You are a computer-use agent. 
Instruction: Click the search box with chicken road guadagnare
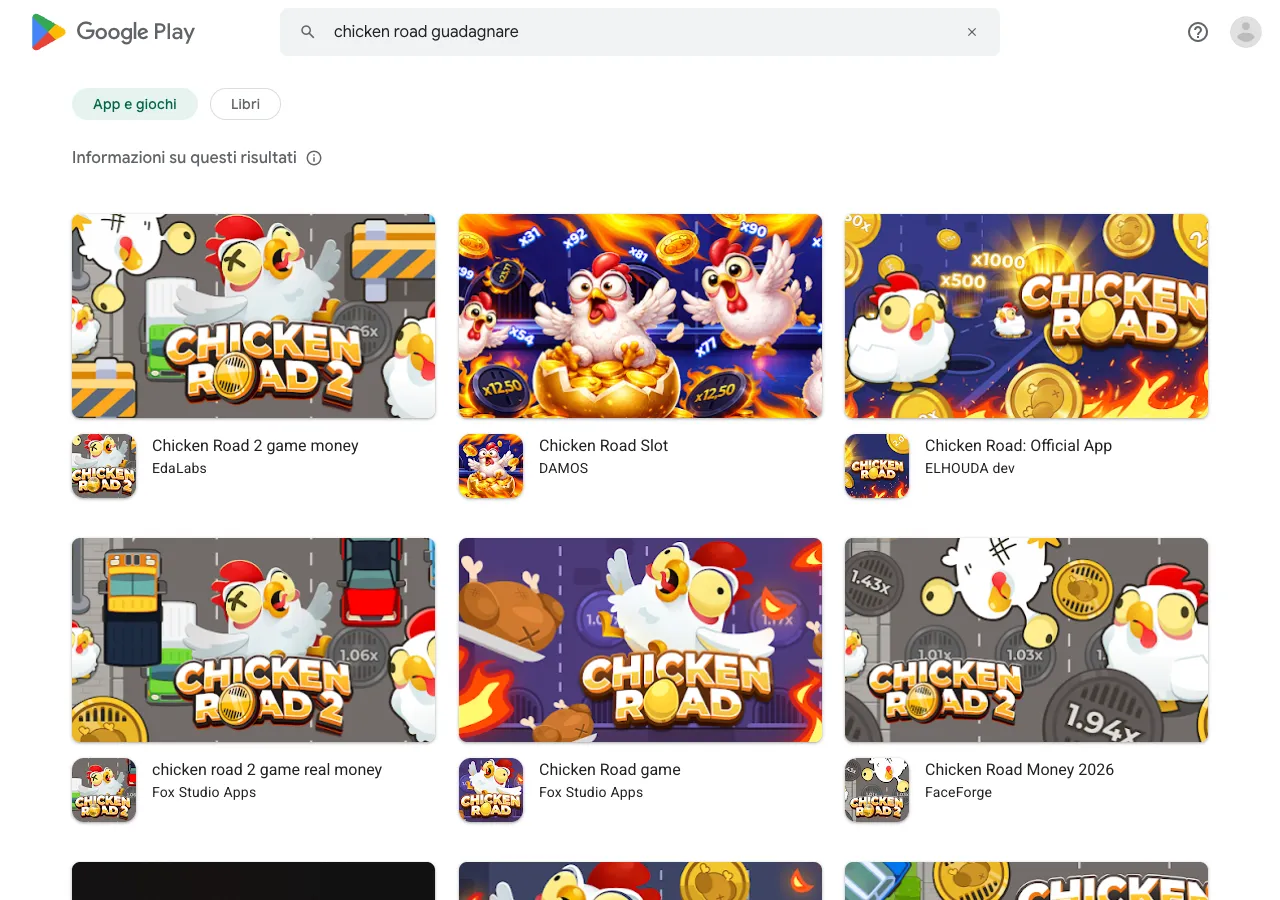click(x=640, y=32)
